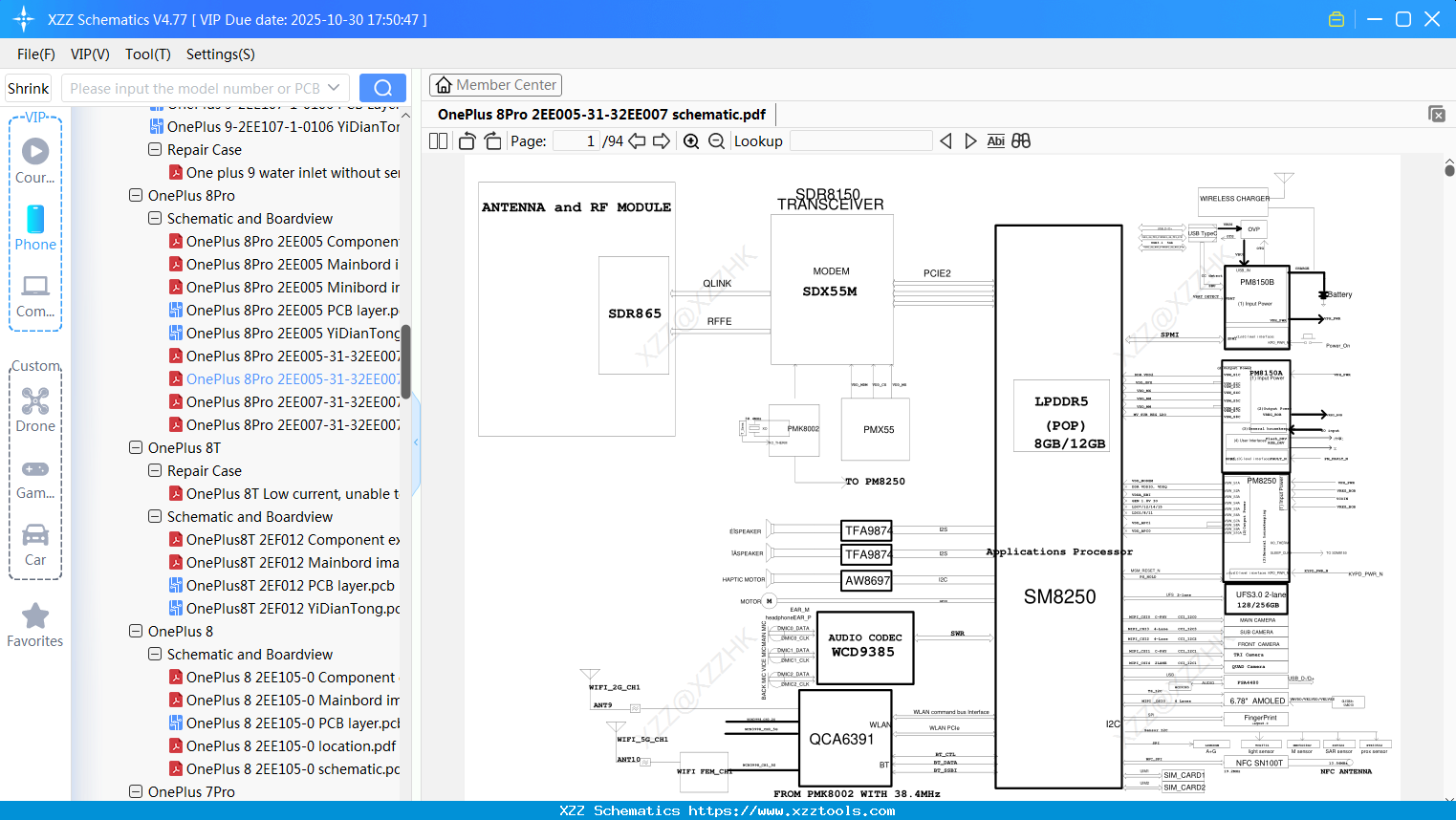
Task: Open the Tool menu
Action: [147, 54]
